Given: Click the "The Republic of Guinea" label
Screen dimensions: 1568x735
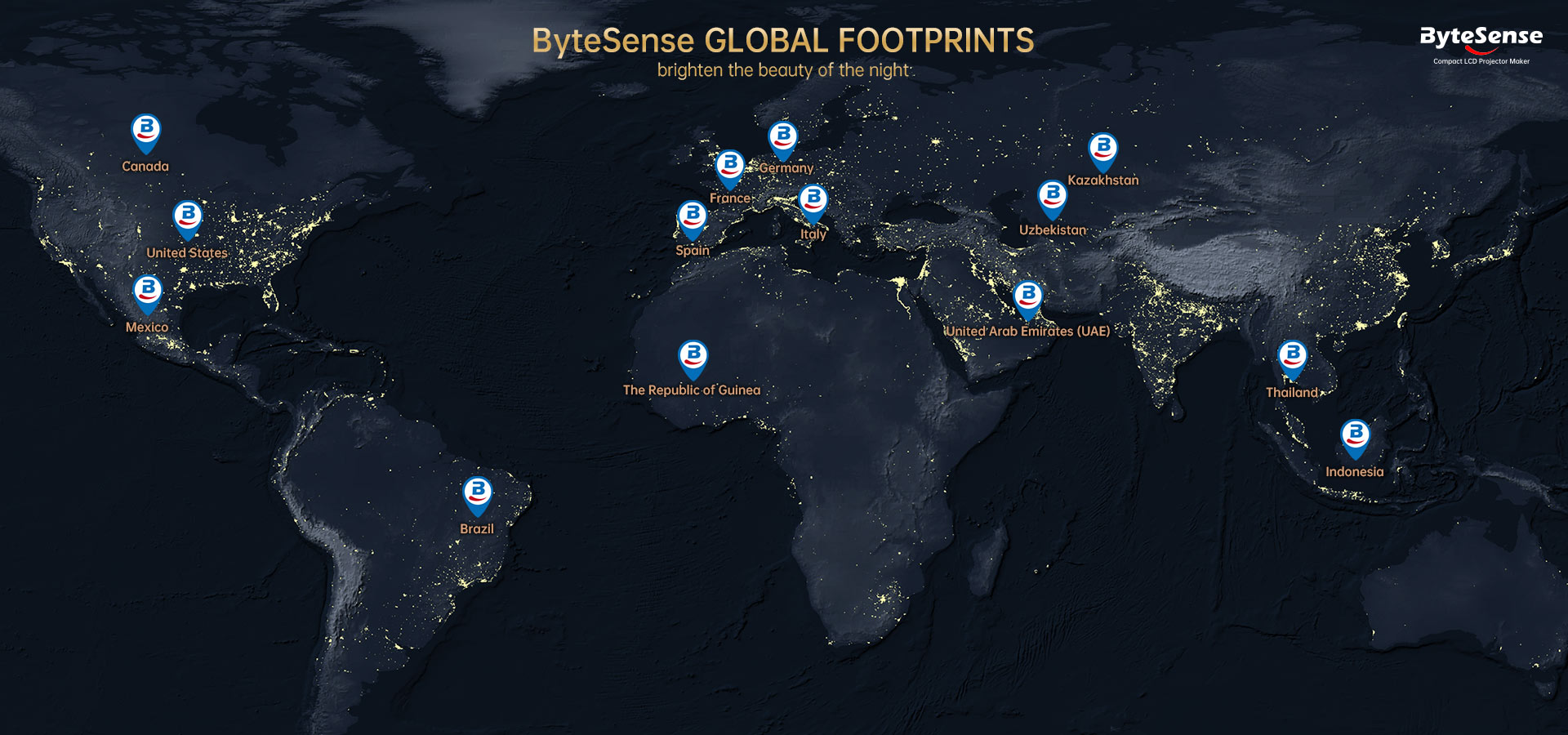Looking at the screenshot, I should tap(691, 390).
